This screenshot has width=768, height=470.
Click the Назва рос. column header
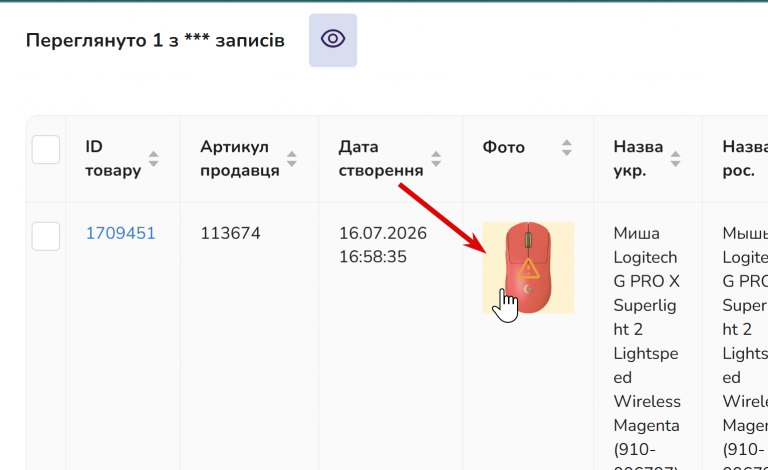coord(744,159)
